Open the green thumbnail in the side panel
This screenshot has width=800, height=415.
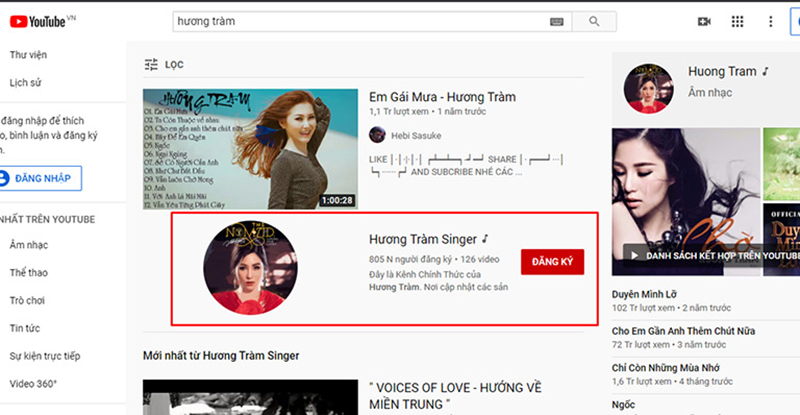782,164
